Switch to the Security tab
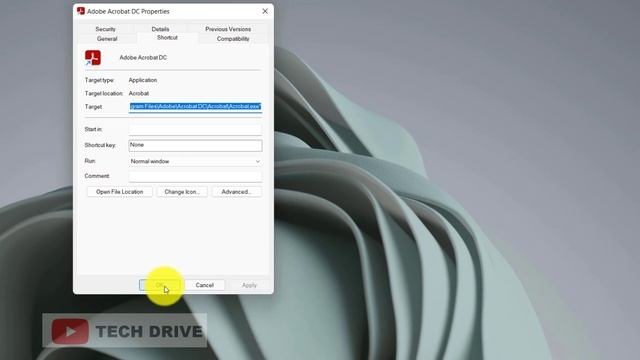This screenshot has width=640, height=360. [x=105, y=29]
